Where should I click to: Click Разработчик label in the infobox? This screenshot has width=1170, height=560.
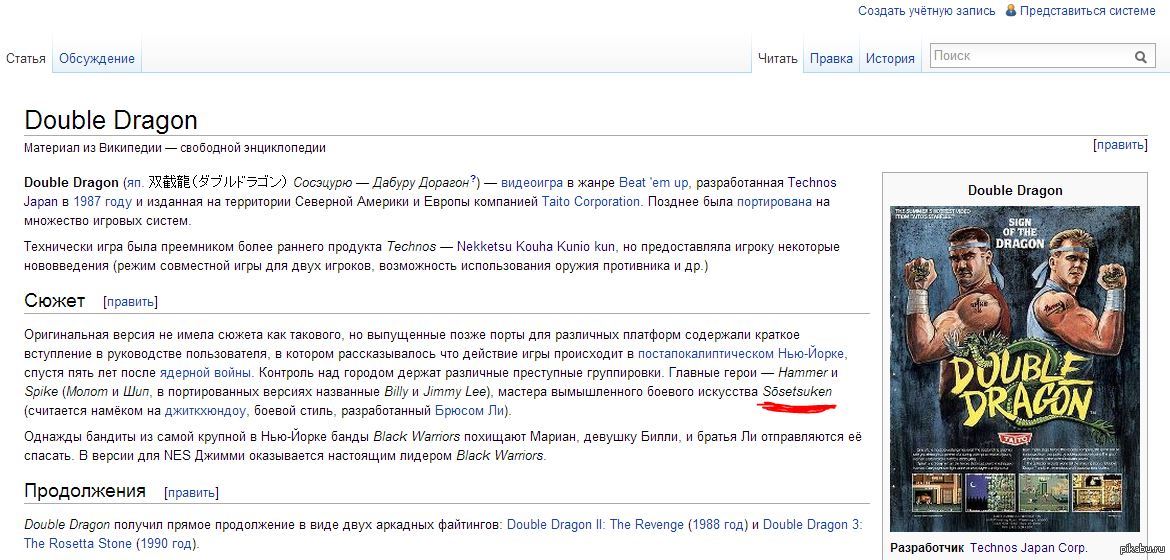[927, 547]
